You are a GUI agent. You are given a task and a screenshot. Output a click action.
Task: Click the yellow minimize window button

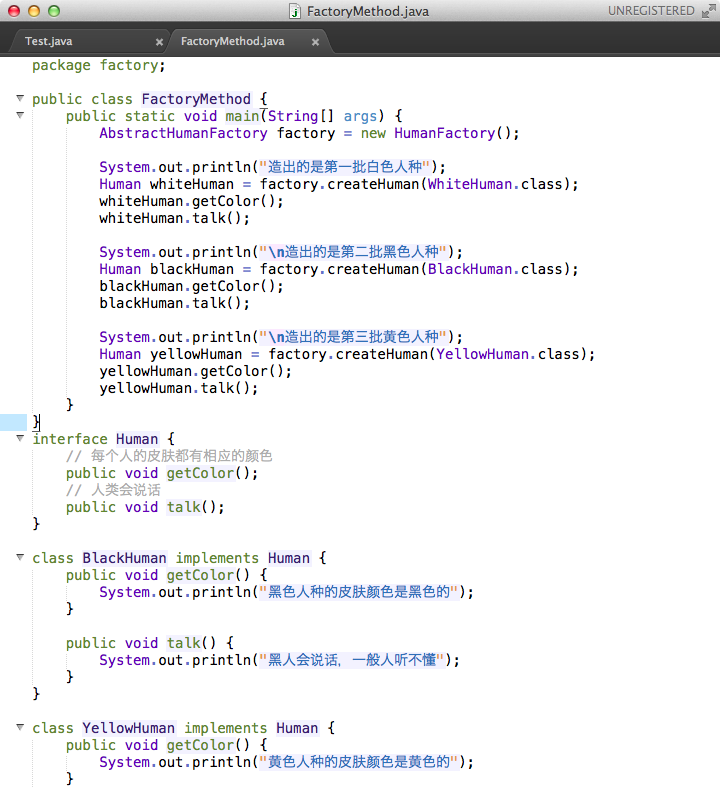point(34,11)
